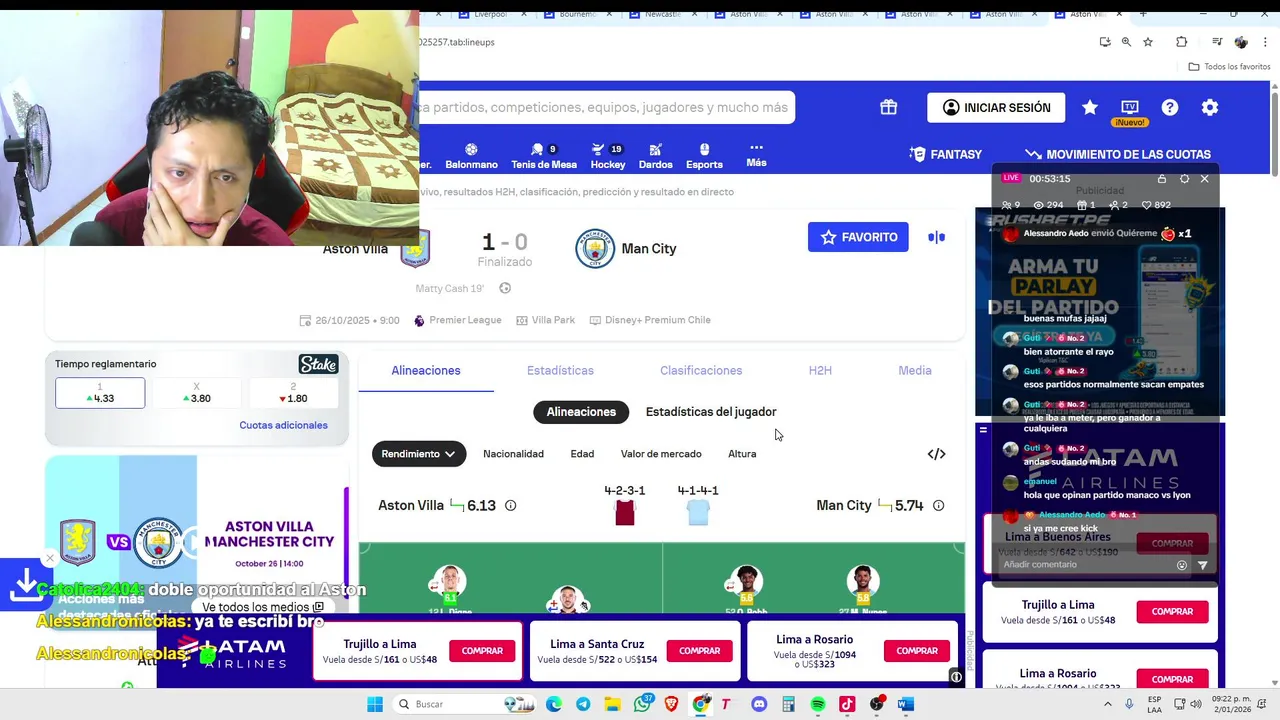Open browser three-dot menu

point(1264,42)
